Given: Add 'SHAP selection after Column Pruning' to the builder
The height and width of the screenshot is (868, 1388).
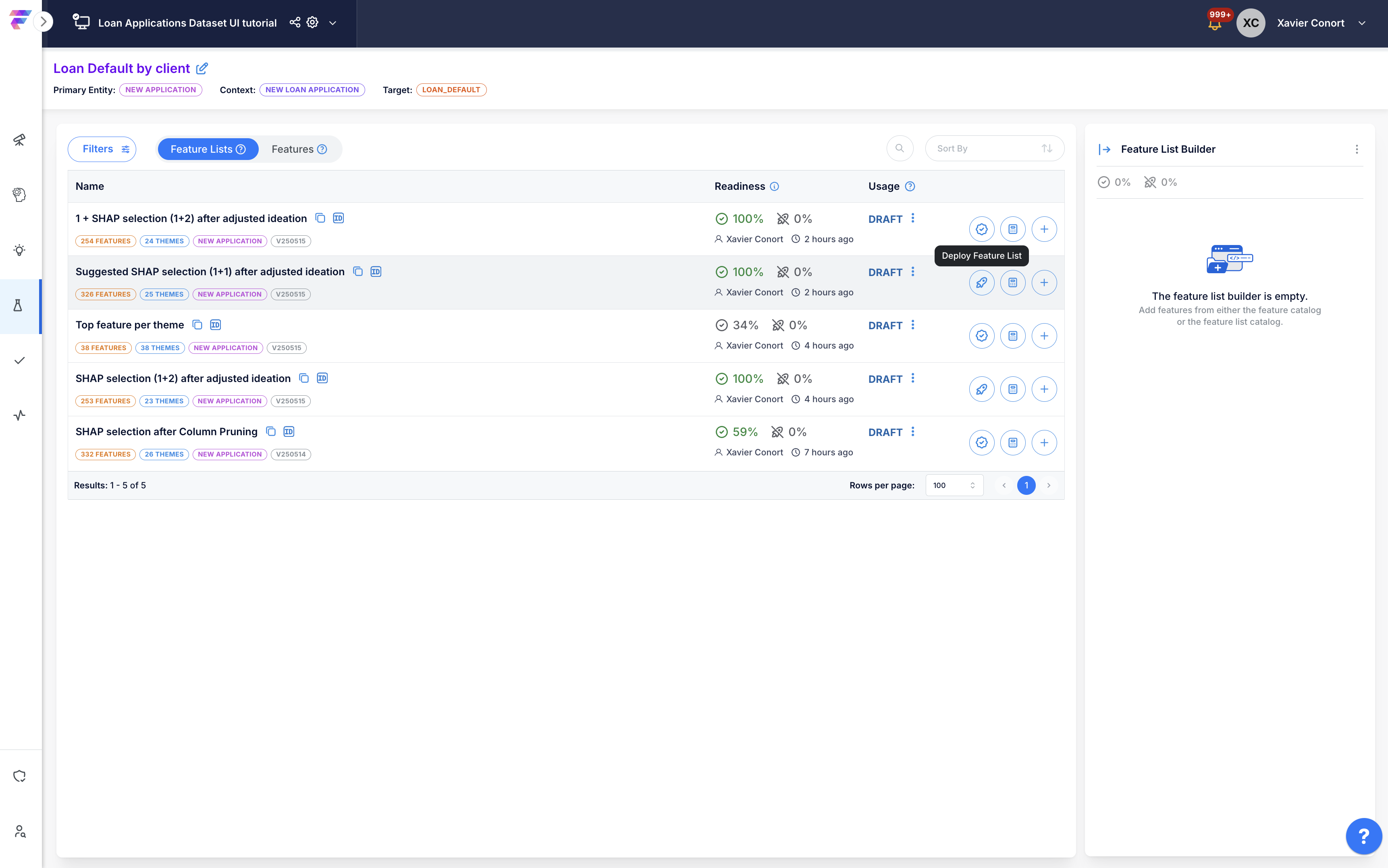Looking at the screenshot, I should point(1044,442).
